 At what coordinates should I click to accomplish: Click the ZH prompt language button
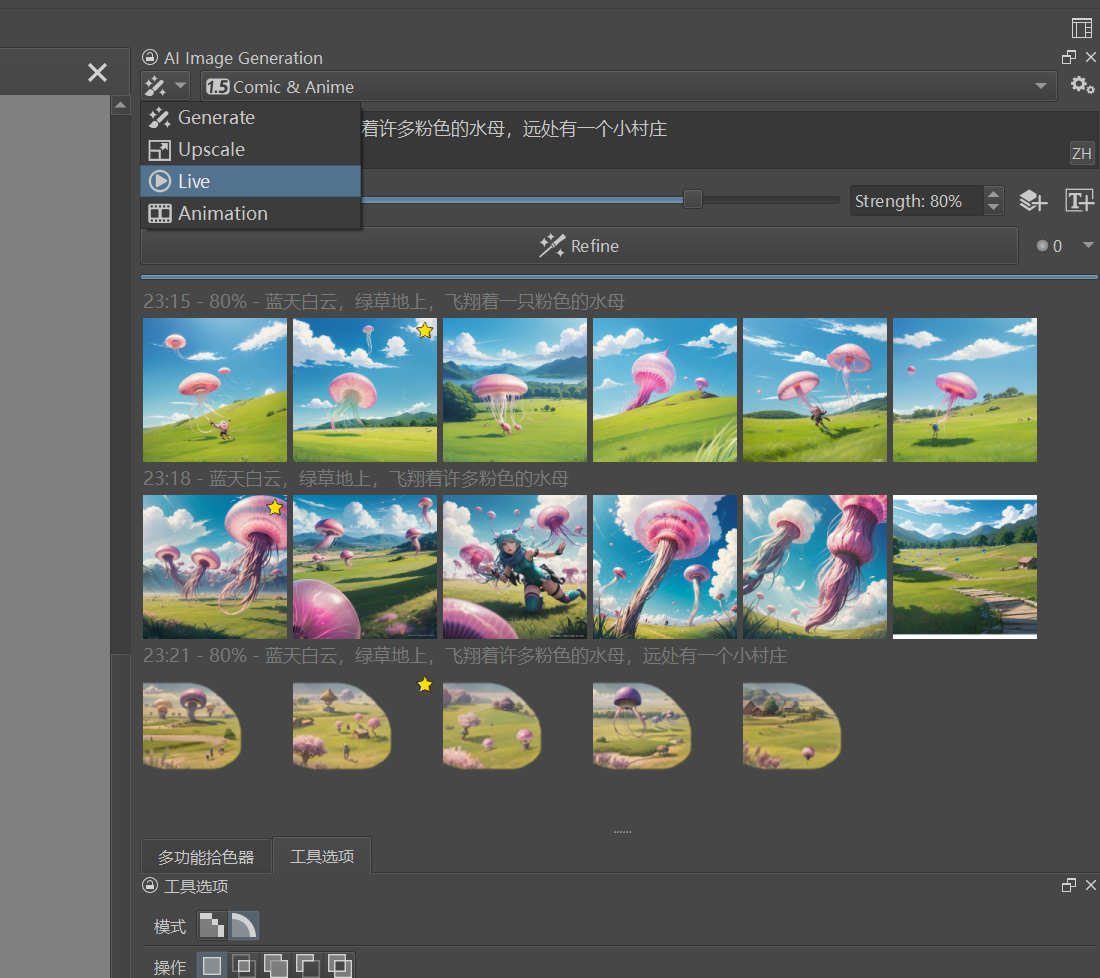[x=1081, y=153]
